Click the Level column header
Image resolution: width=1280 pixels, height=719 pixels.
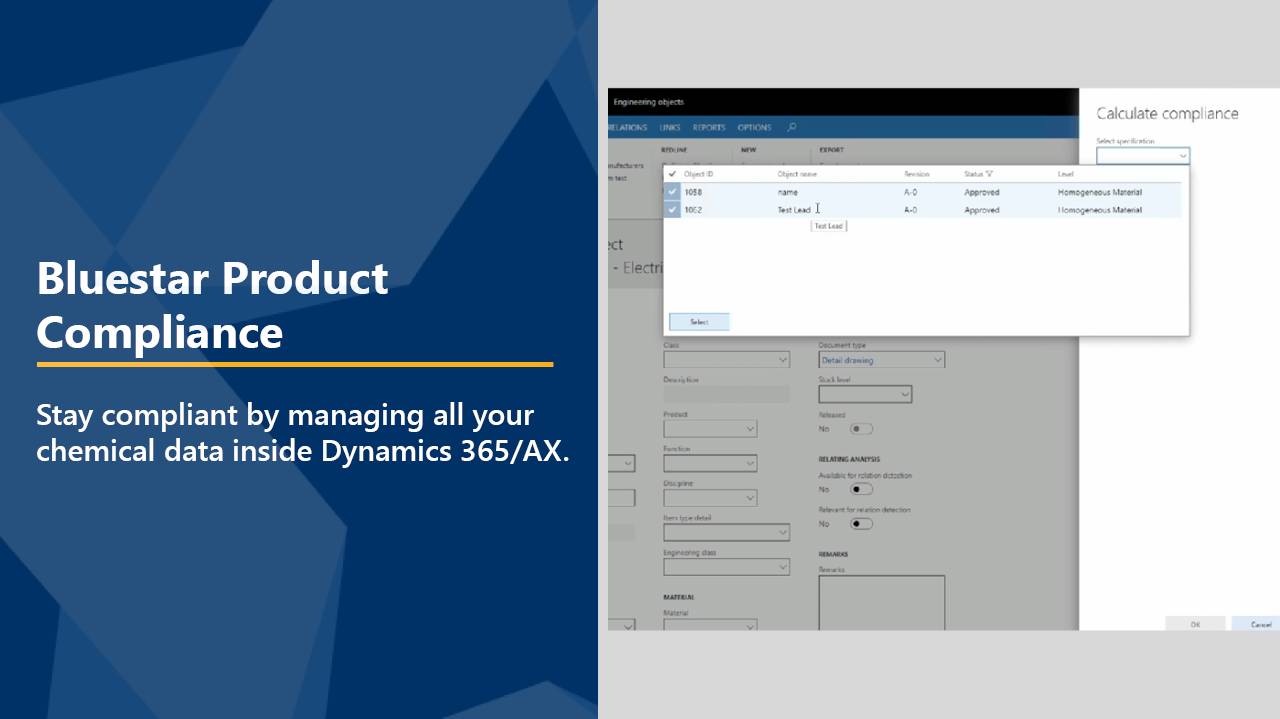click(x=1066, y=174)
